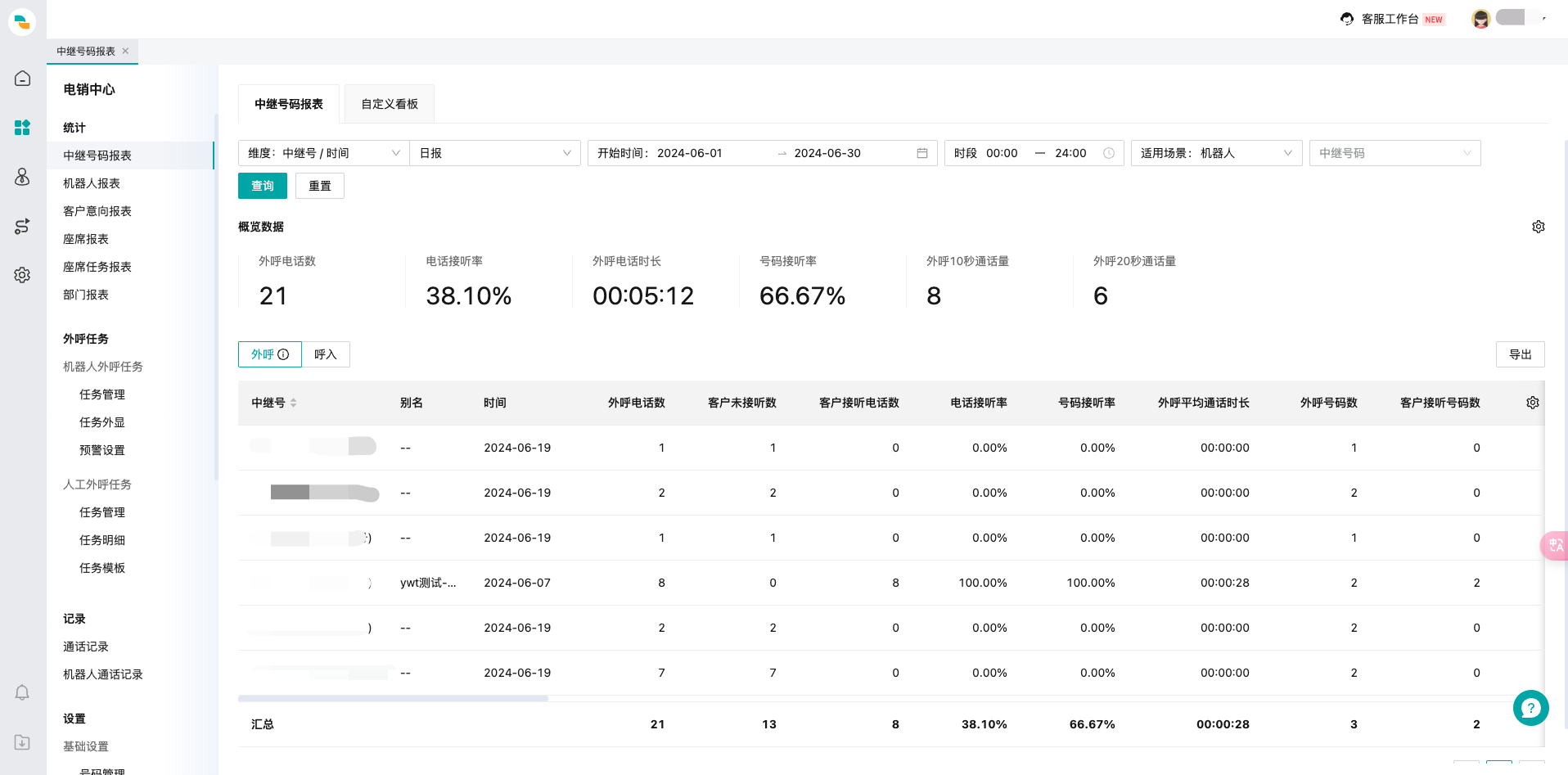The height and width of the screenshot is (775, 1568).
Task: Click the 00:00 start time field
Action: [x=1002, y=153]
